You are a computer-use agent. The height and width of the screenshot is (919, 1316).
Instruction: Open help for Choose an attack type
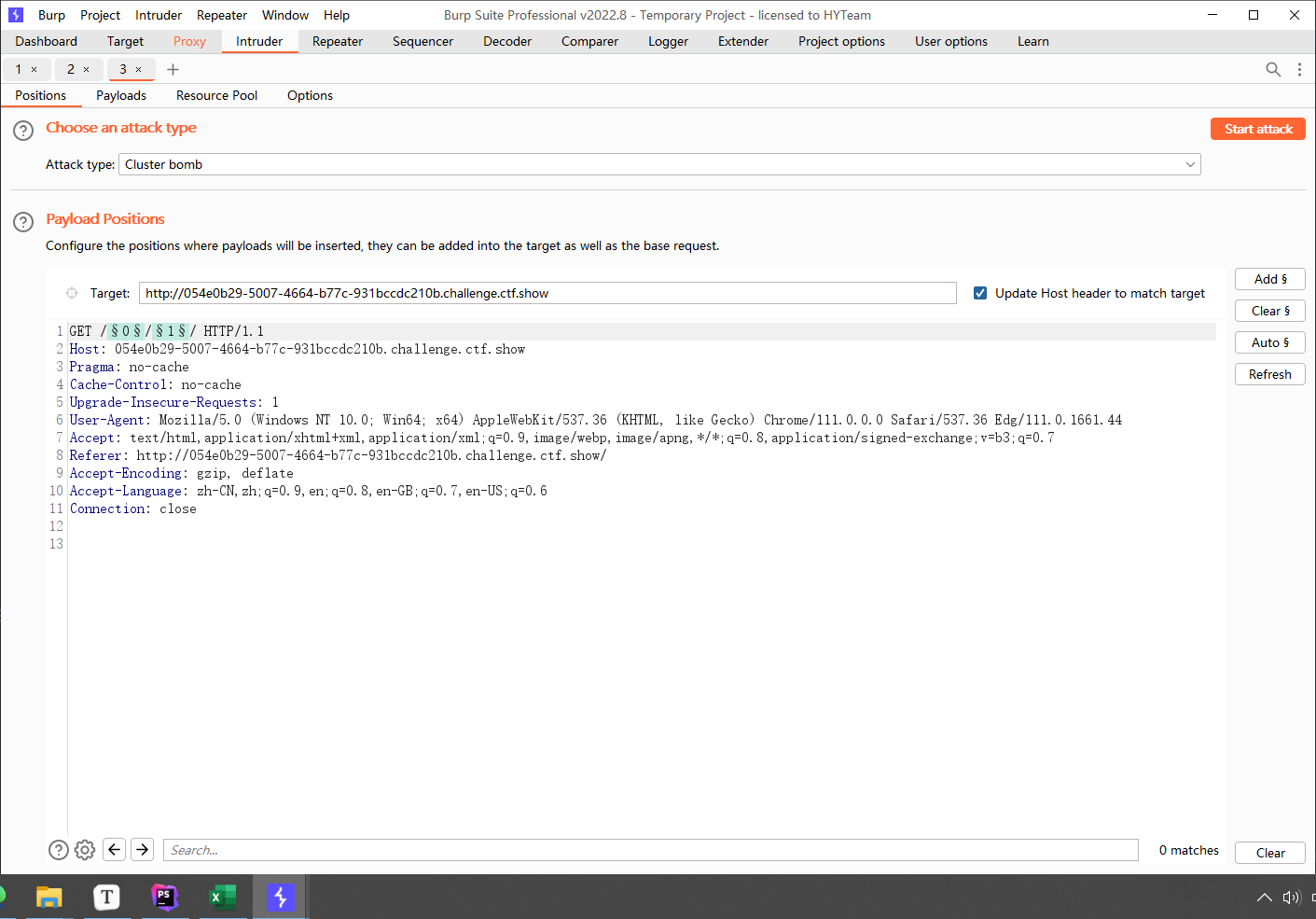[23, 131]
